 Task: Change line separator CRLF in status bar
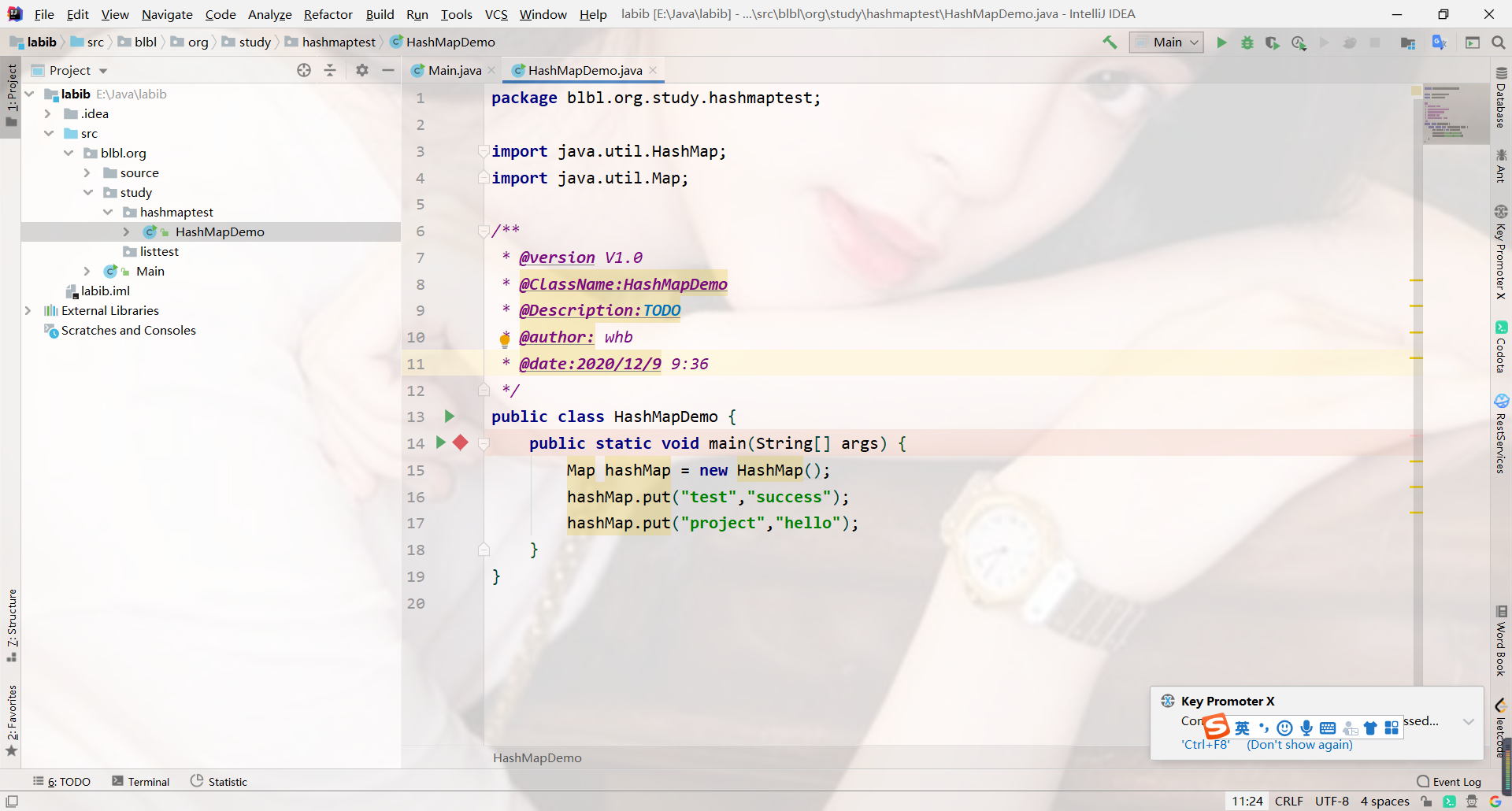tap(1288, 802)
